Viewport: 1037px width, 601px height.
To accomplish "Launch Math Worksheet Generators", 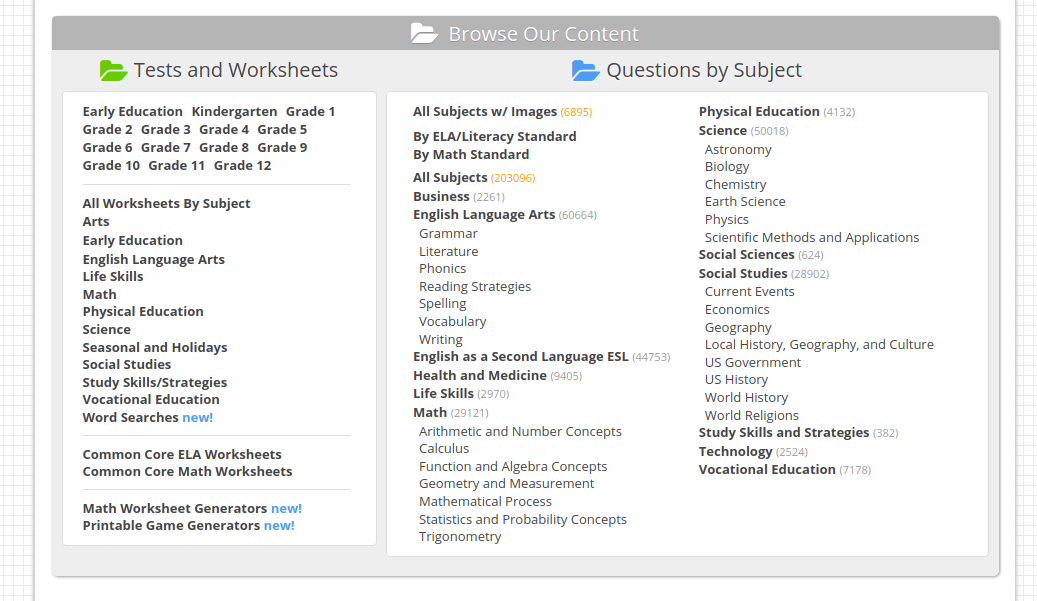I will coord(175,509).
